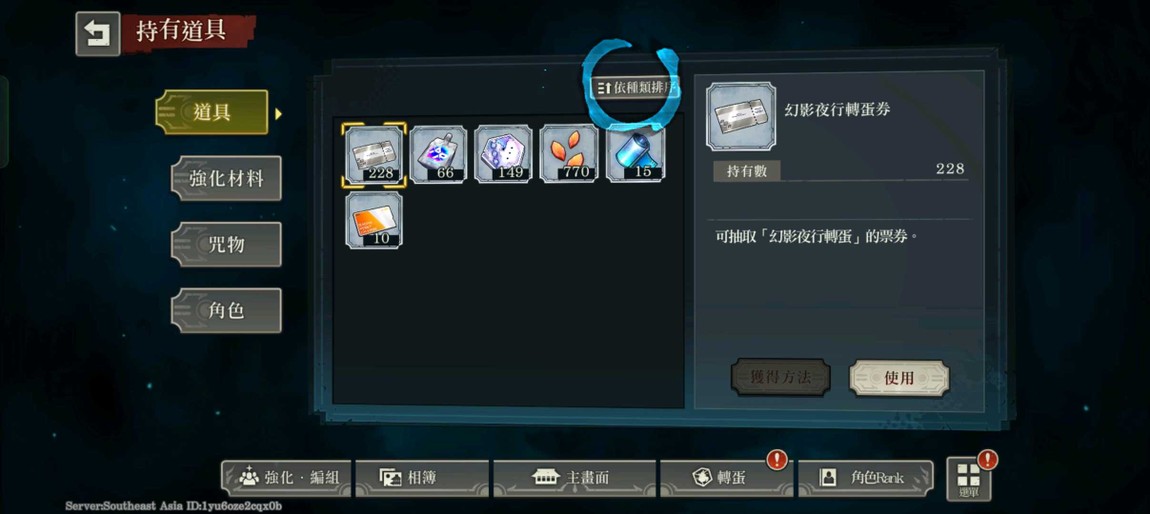The image size is (1150, 514).
Task: Open the grid menu icon
Action: click(x=968, y=478)
